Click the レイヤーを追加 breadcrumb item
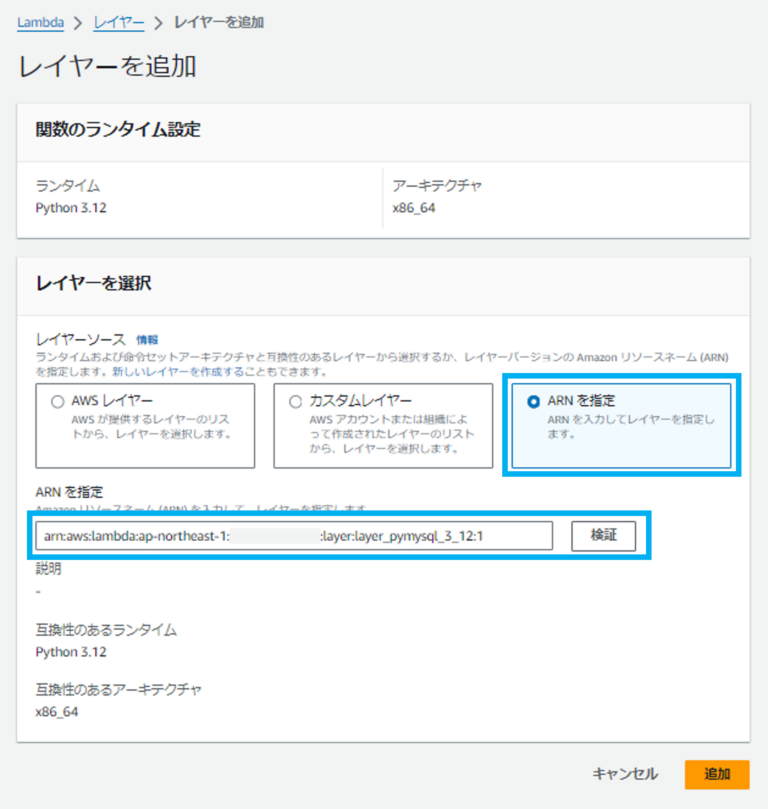This screenshot has width=768, height=809. 219,21
